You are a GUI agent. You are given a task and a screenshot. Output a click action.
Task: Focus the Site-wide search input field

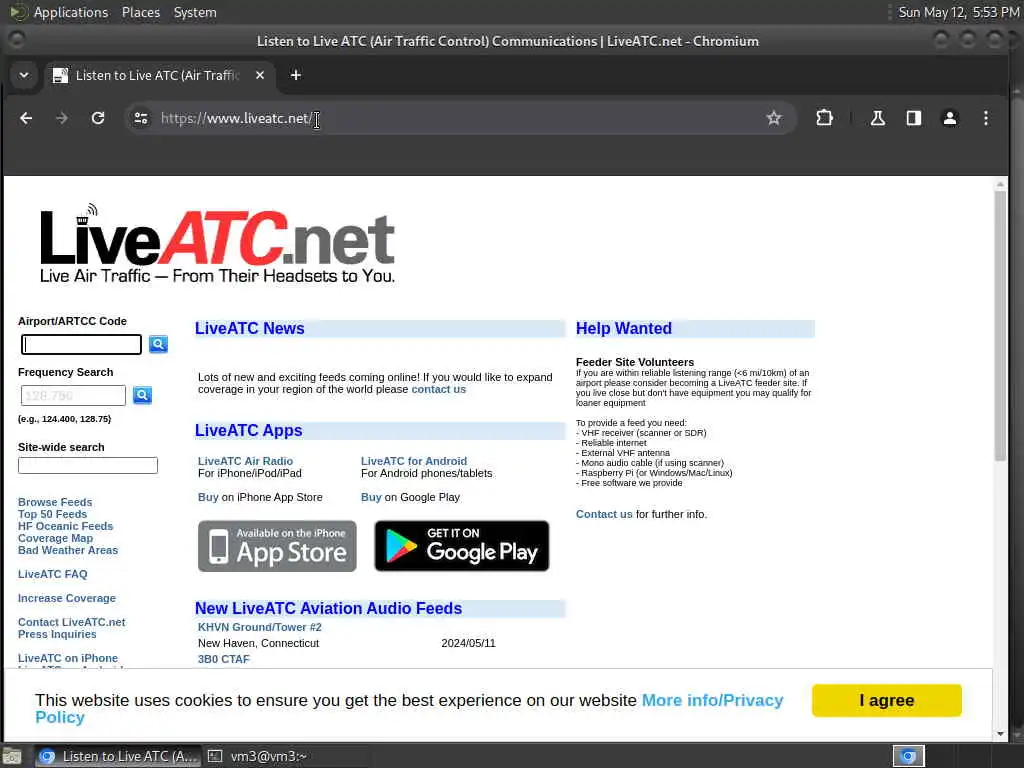click(x=88, y=466)
